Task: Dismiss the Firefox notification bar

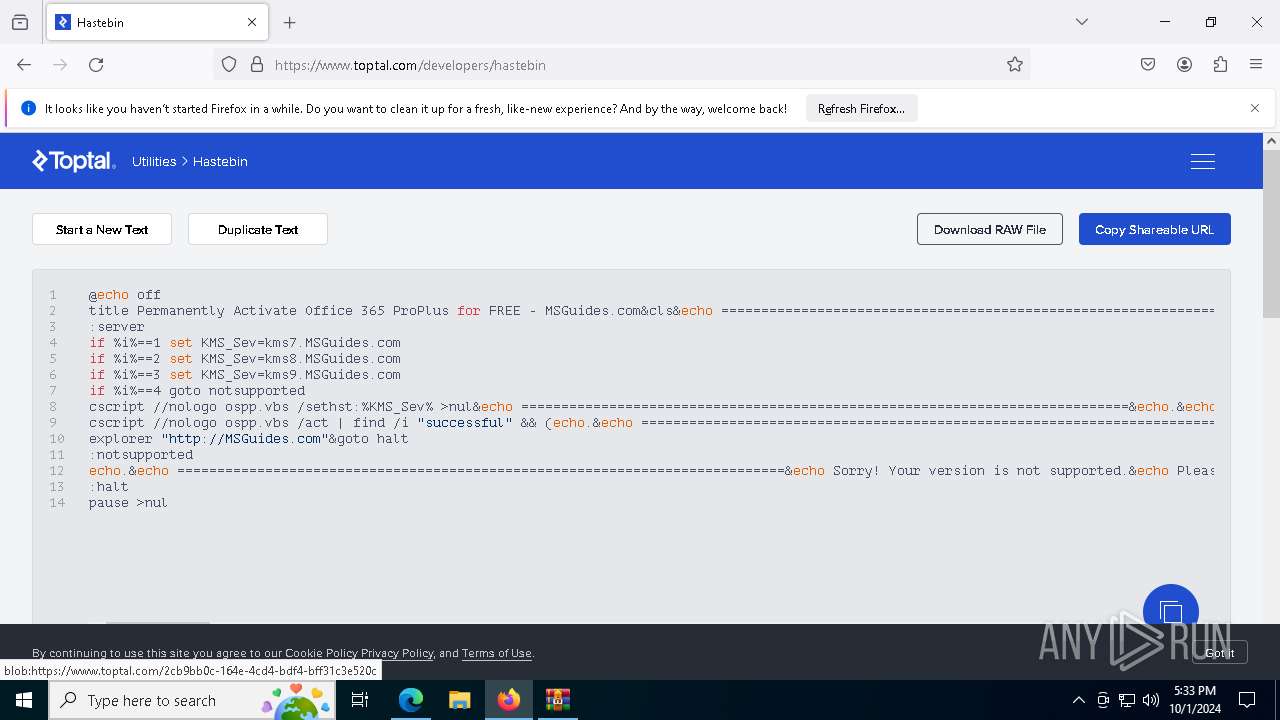Action: coord(1255,108)
